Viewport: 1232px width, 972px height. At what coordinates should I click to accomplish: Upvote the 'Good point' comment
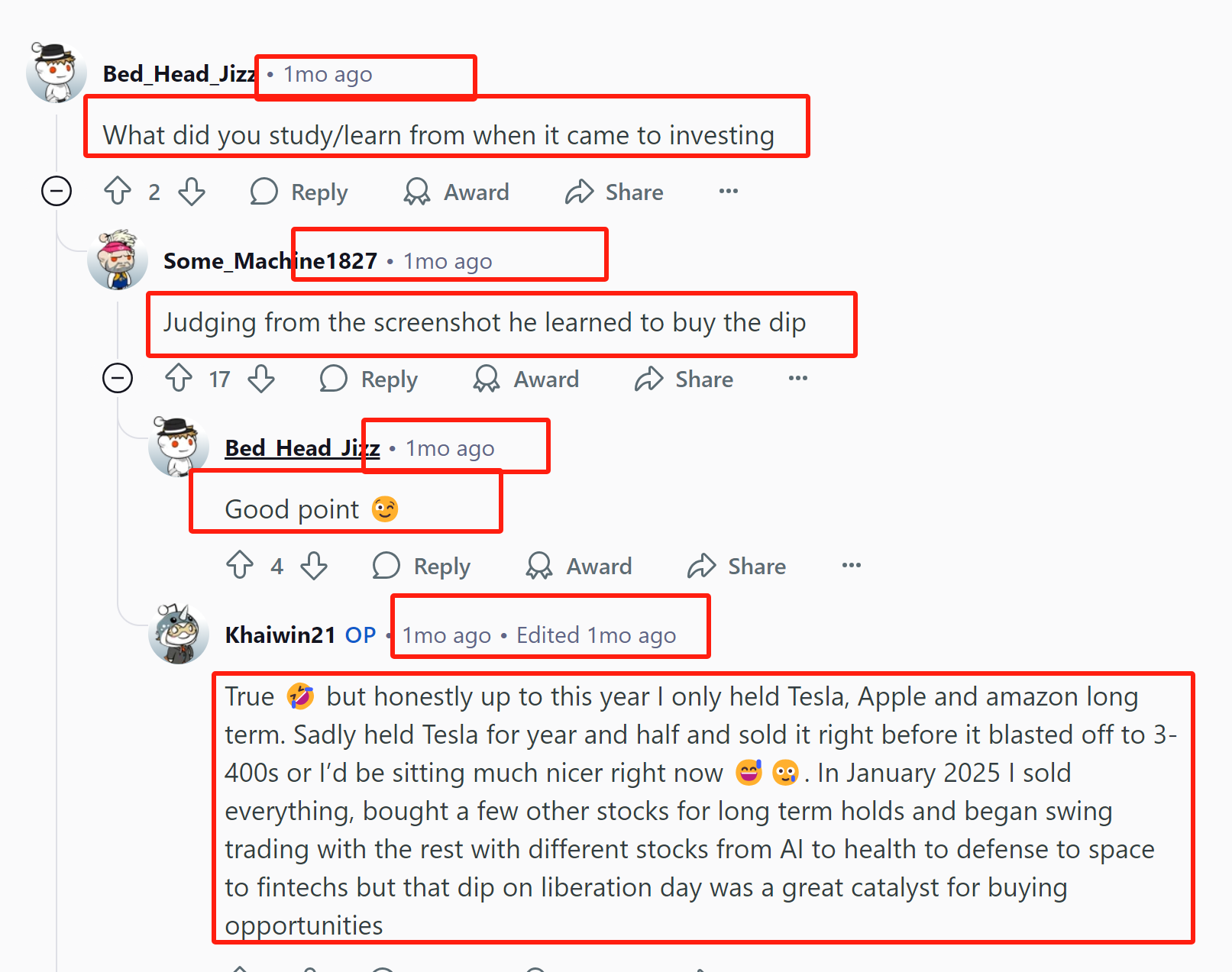click(240, 565)
